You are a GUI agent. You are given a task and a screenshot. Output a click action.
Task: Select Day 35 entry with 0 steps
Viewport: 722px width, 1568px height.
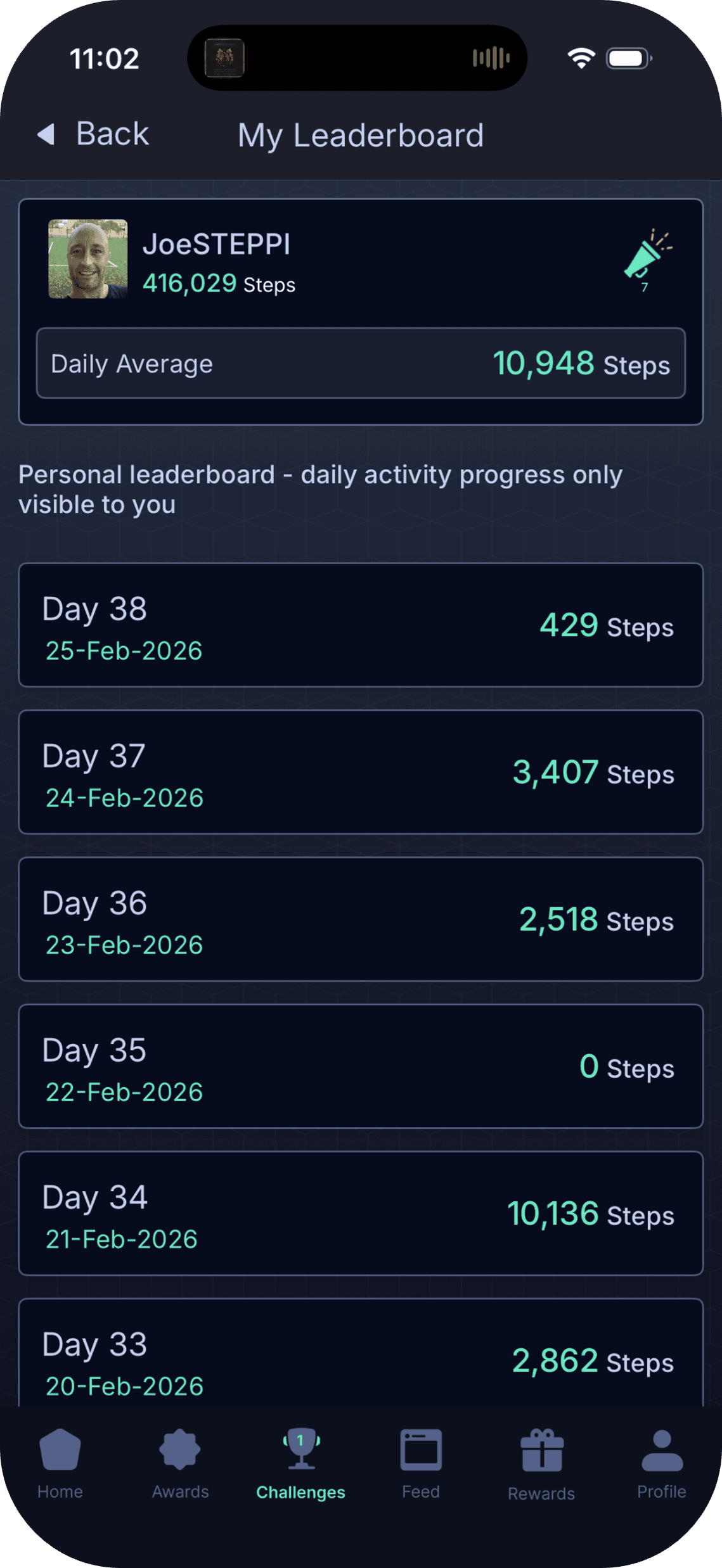pos(361,1066)
